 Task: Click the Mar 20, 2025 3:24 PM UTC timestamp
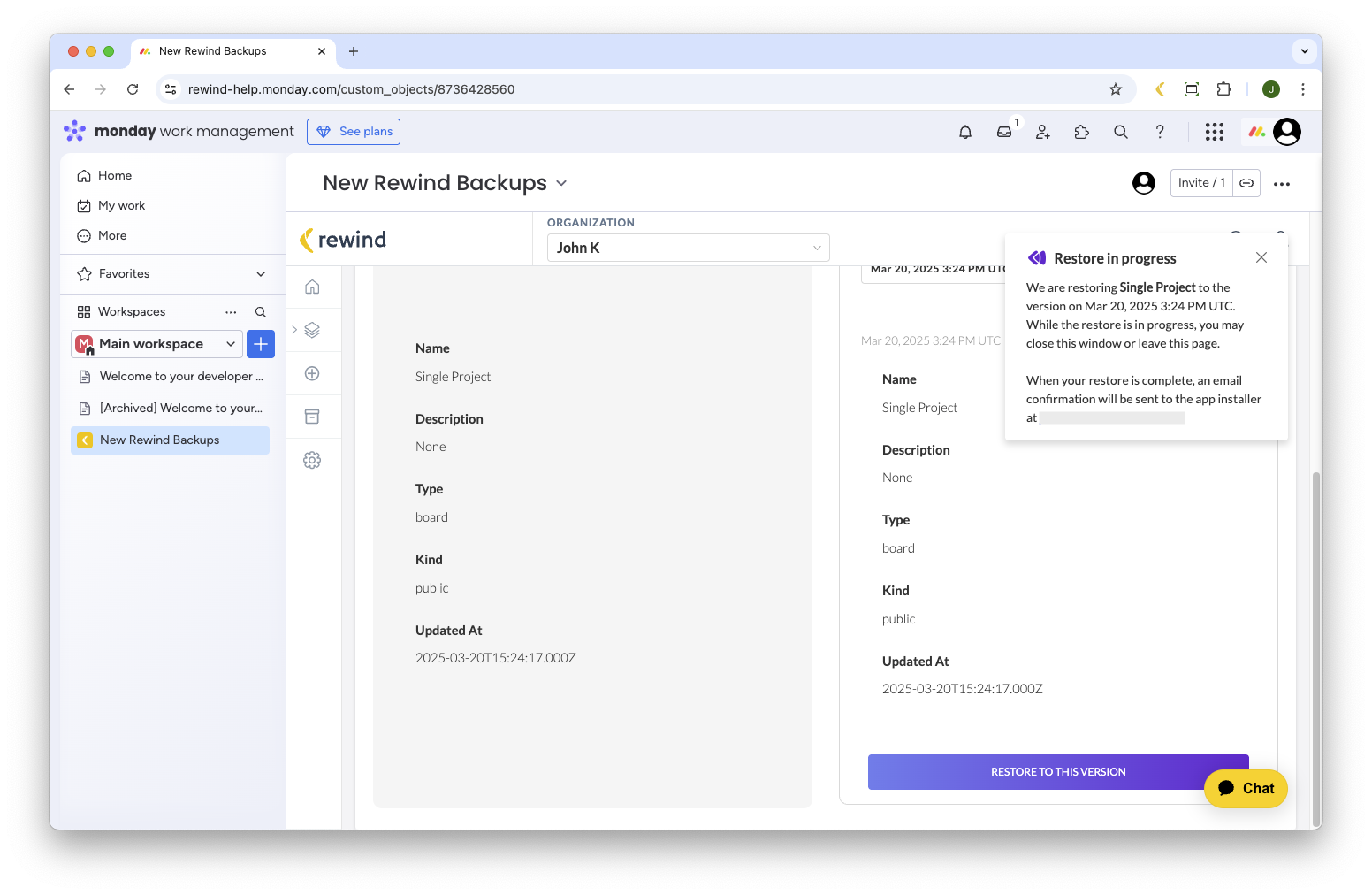[x=931, y=341]
